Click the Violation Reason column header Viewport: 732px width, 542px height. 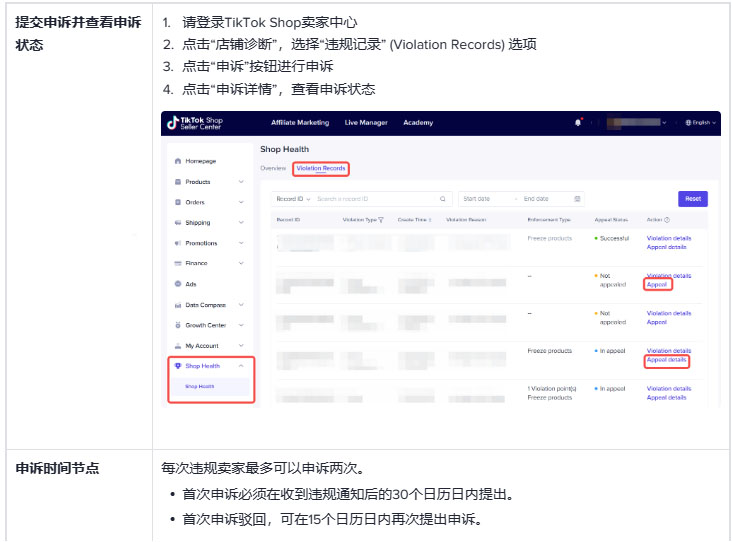[x=466, y=220]
